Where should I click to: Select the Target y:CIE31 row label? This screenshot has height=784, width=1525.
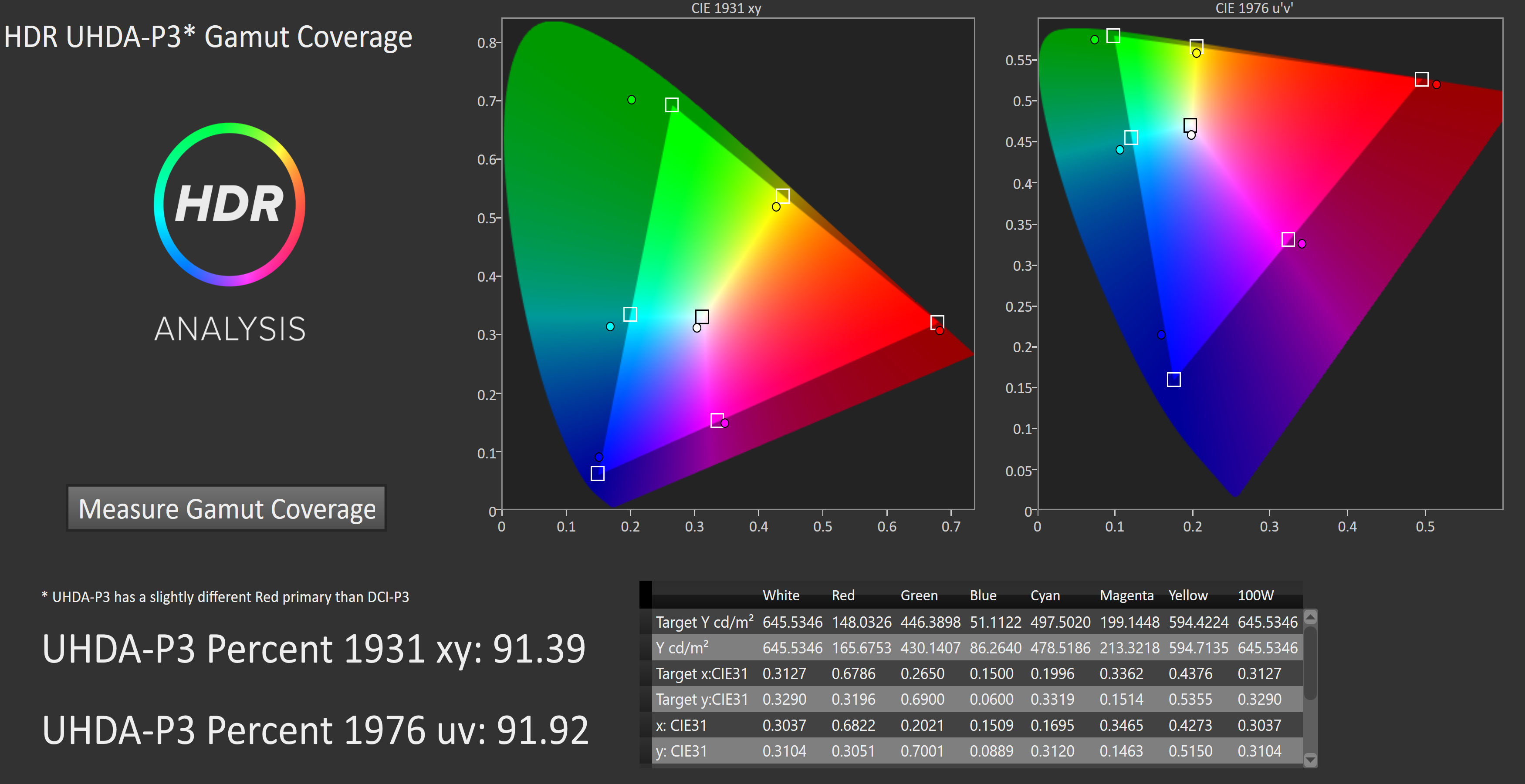(x=702, y=700)
